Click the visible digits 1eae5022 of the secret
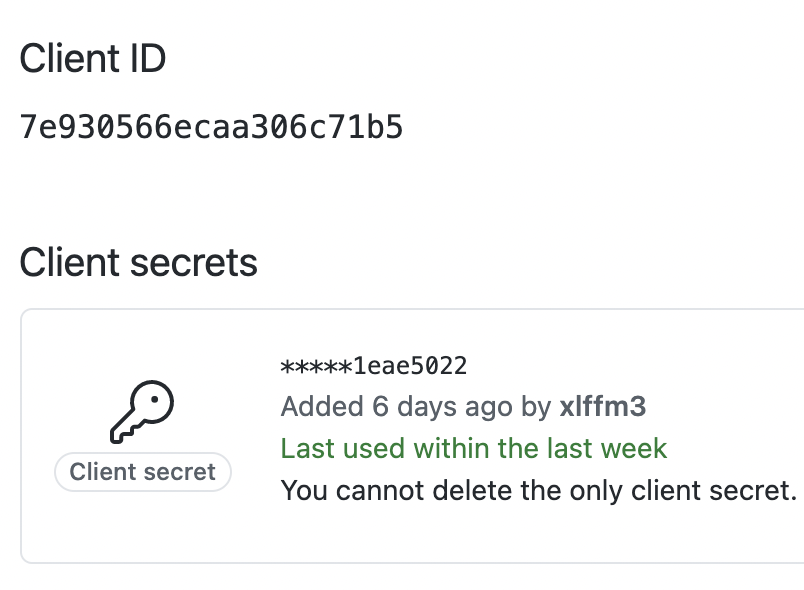This screenshot has height=590, width=804. 410,366
